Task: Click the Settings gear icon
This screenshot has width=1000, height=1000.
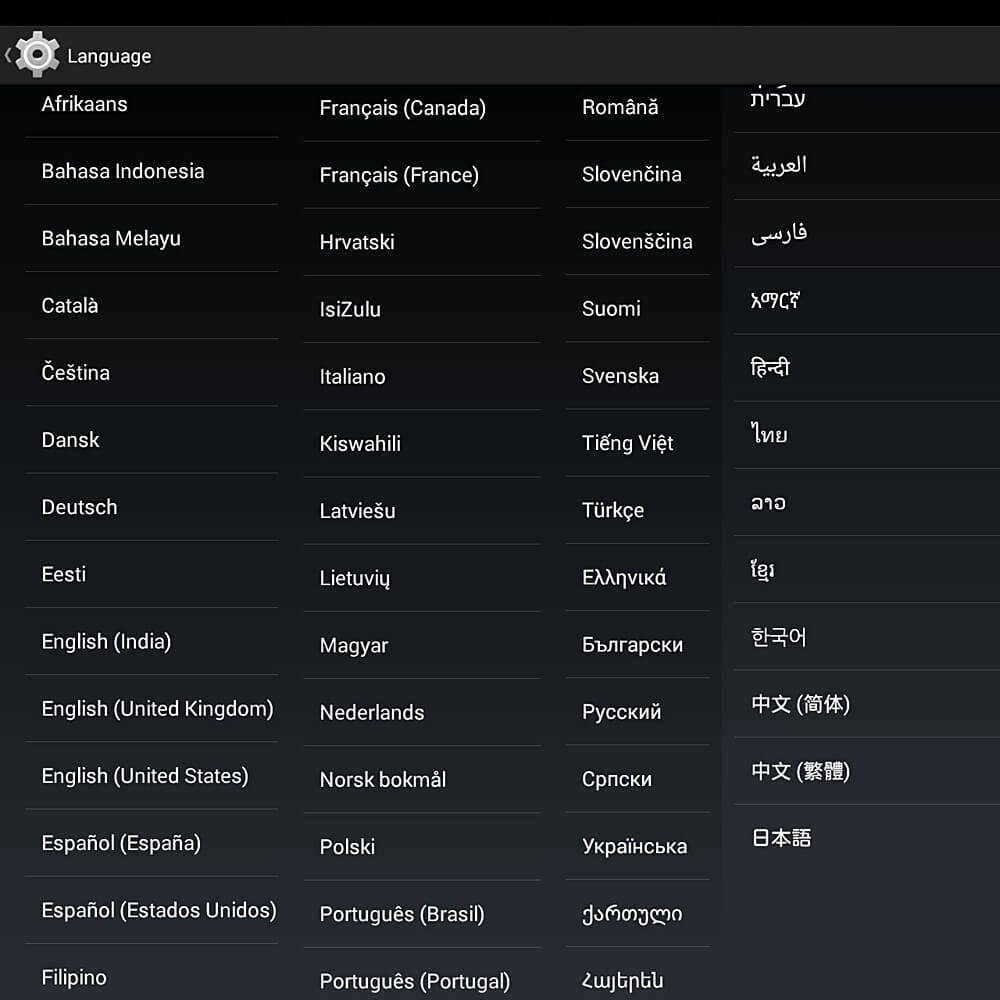Action: point(37,55)
